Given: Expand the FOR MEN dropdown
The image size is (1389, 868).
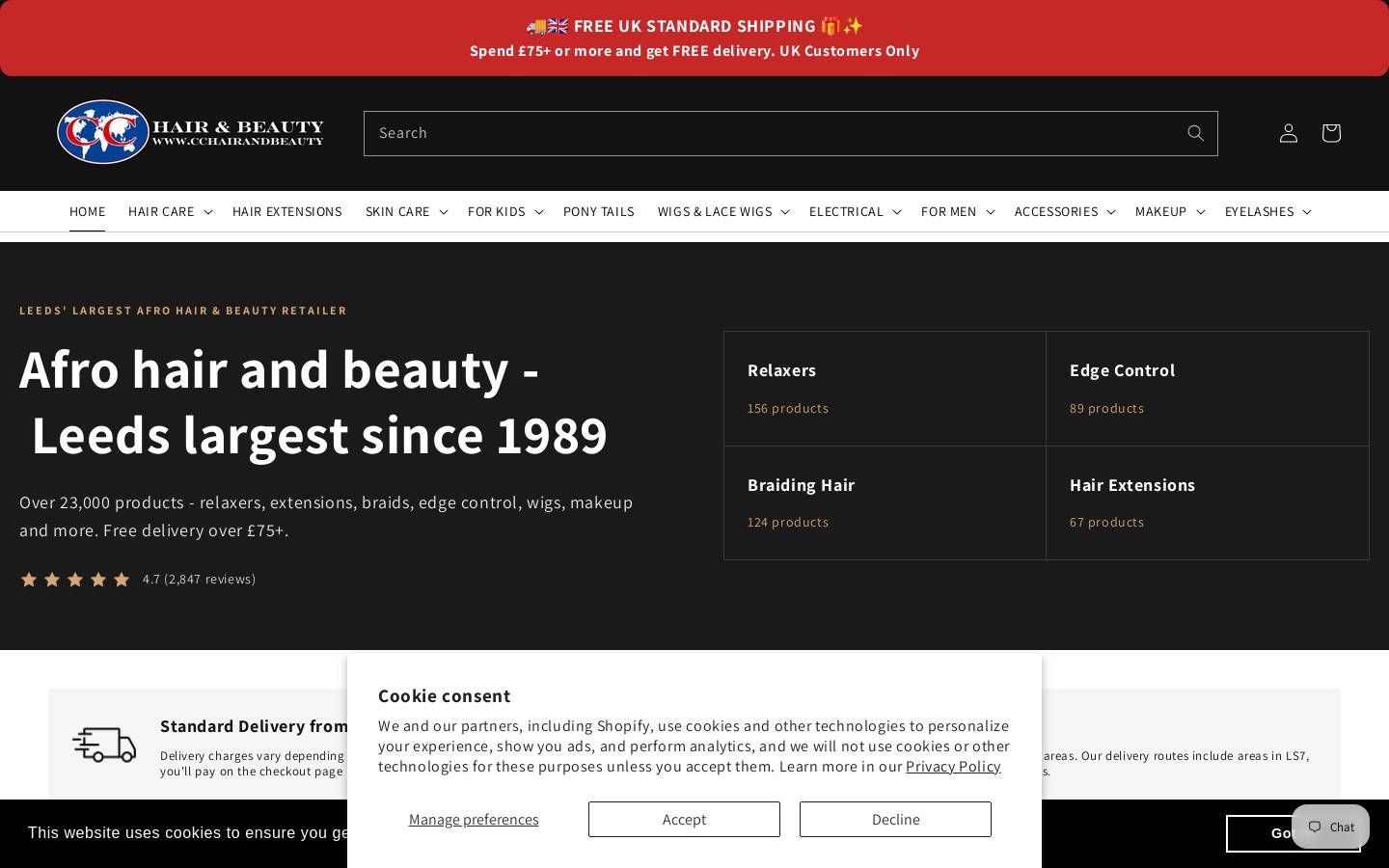Looking at the screenshot, I should (x=958, y=211).
